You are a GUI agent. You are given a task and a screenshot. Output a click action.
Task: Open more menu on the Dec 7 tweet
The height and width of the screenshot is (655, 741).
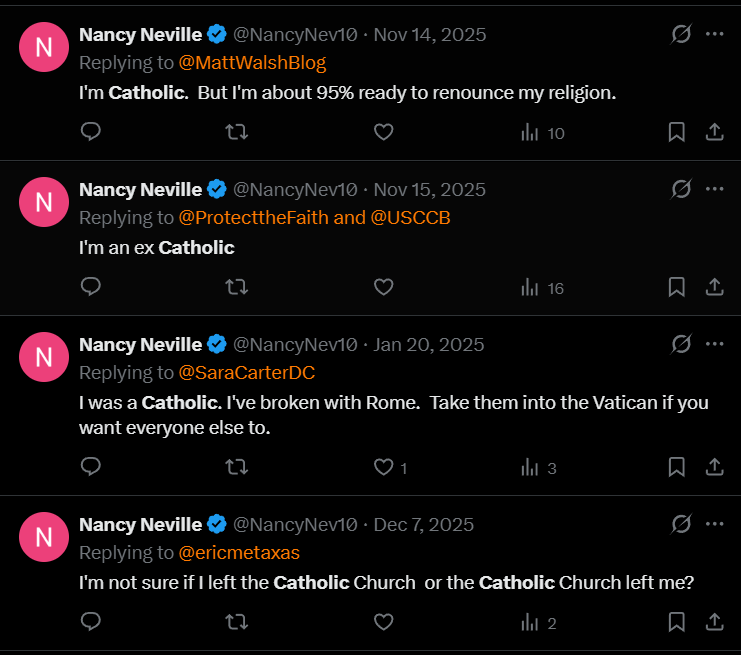715,524
